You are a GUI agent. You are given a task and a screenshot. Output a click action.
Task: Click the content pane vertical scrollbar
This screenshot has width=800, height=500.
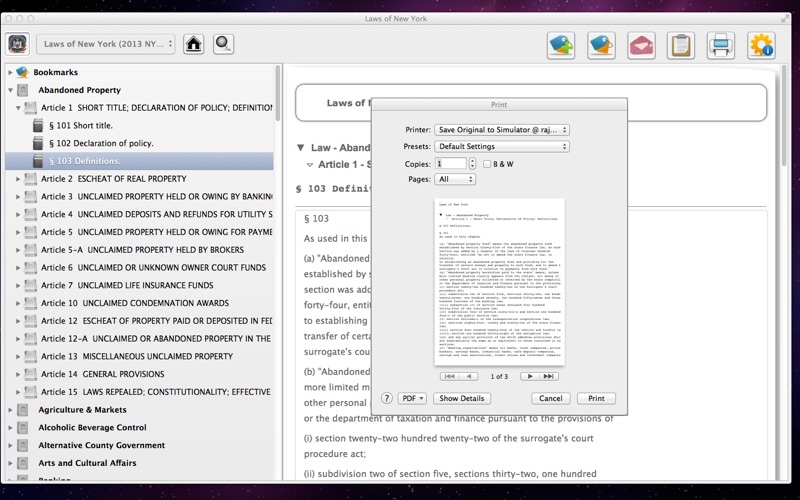(x=784, y=116)
